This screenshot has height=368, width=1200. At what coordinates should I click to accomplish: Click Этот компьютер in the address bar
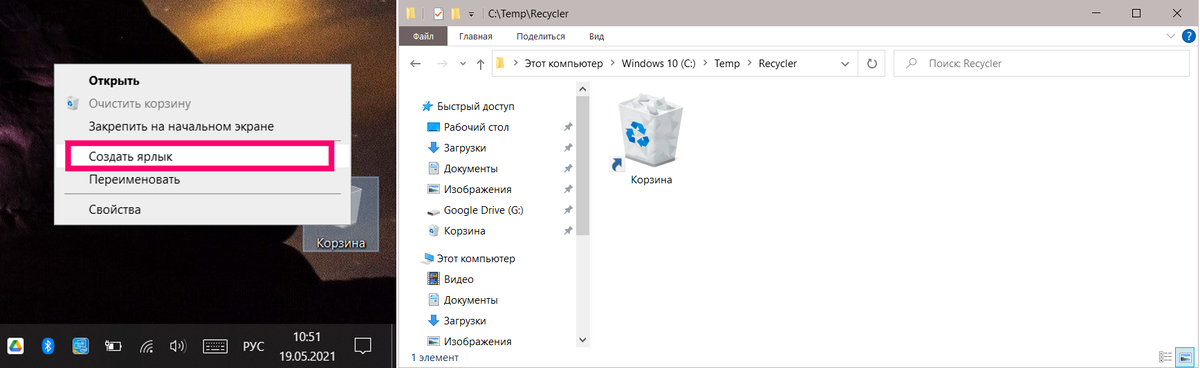point(565,63)
